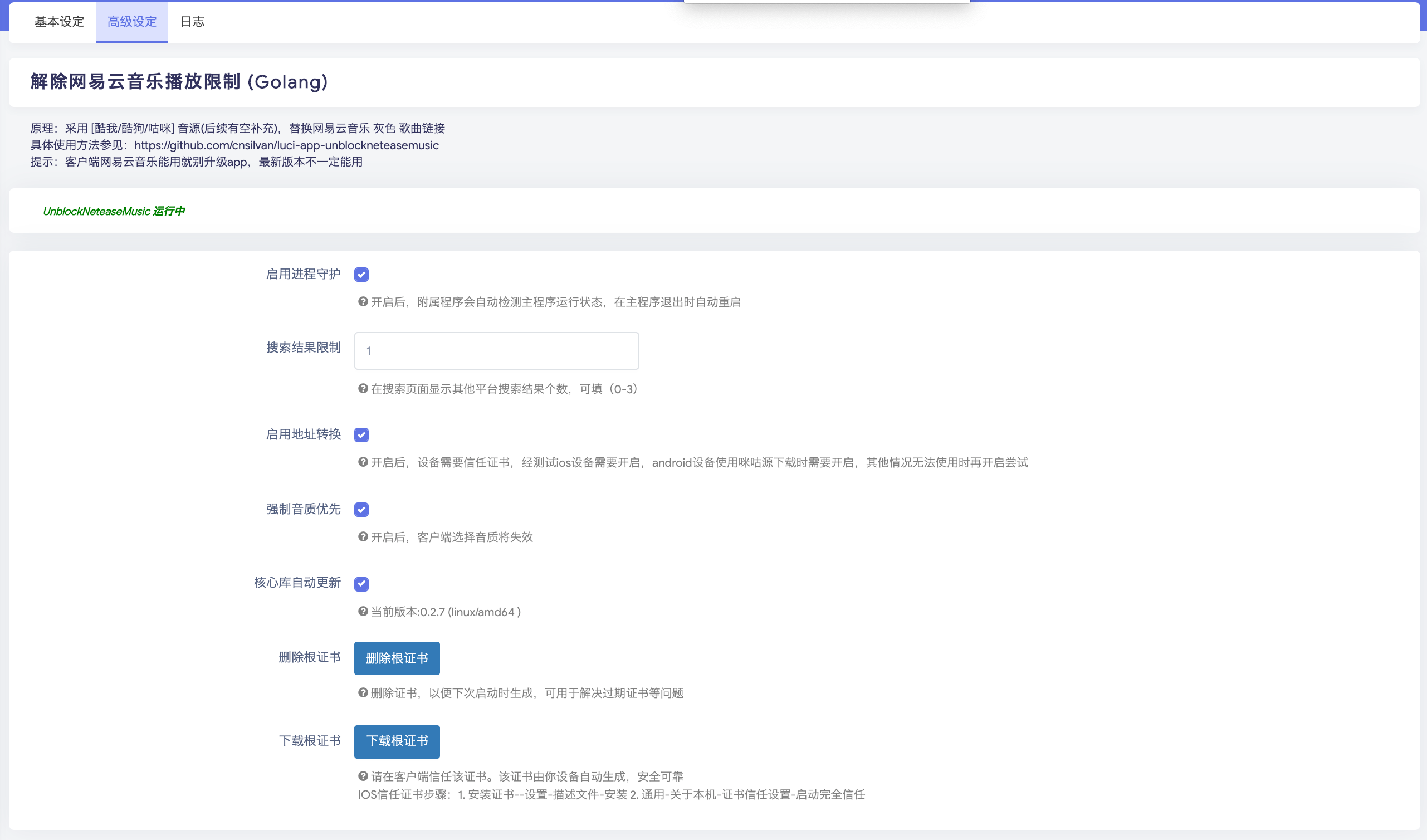Click the 解除网易云音乐播放限制 page heading
This screenshot has height=840, width=1427.
pos(179,81)
